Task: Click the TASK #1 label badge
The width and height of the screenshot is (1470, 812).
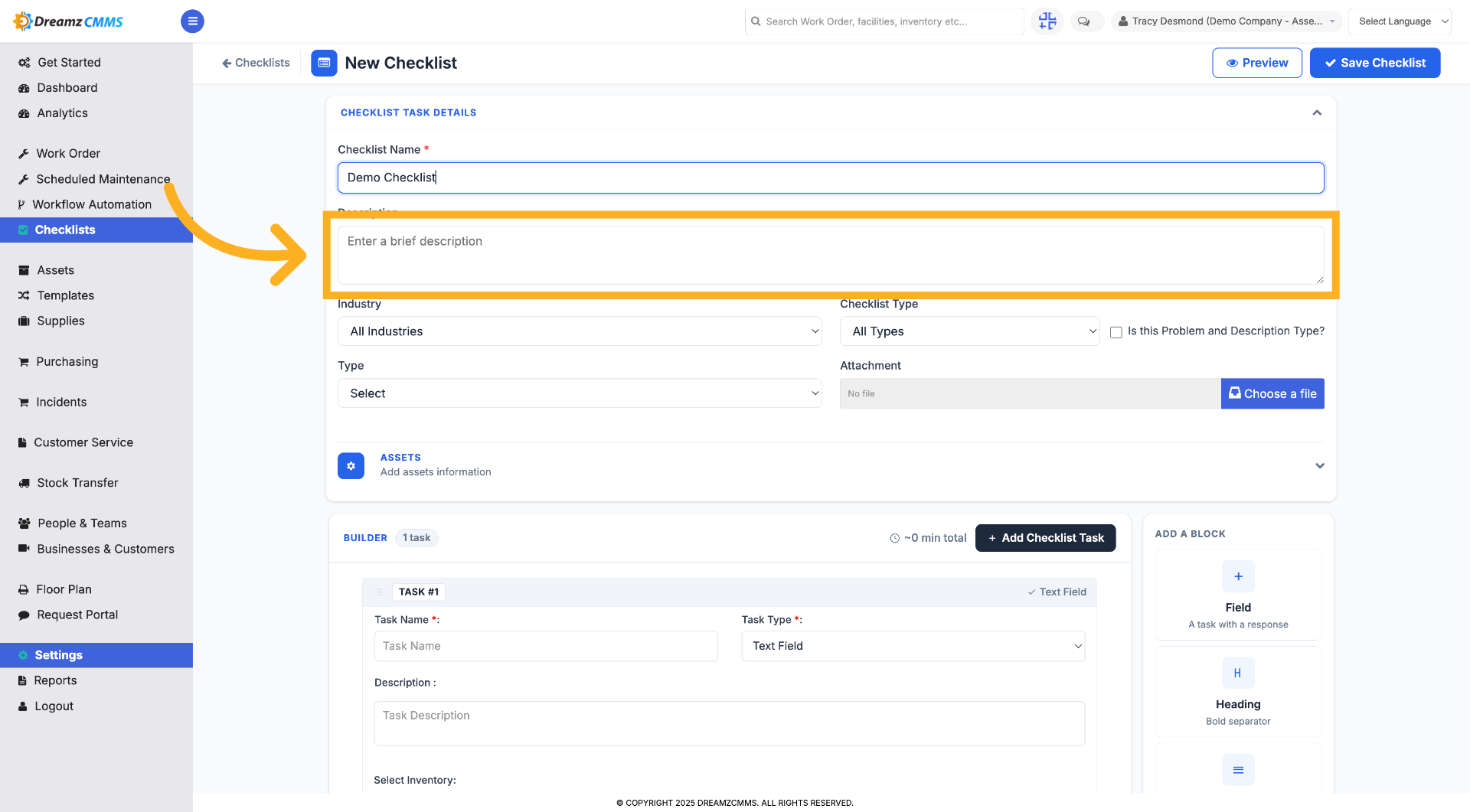Action: click(x=419, y=592)
